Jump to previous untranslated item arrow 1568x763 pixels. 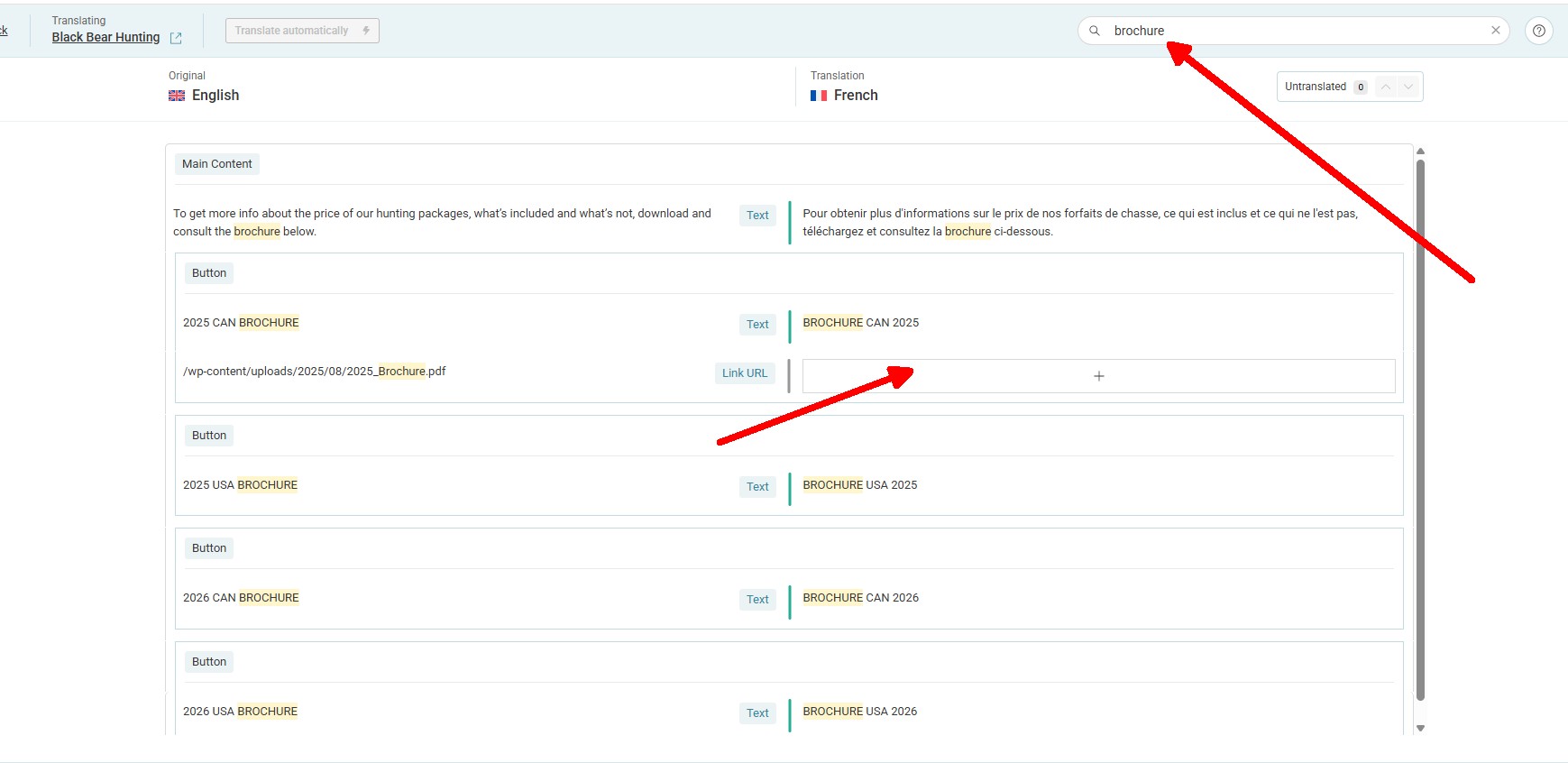tap(1386, 87)
